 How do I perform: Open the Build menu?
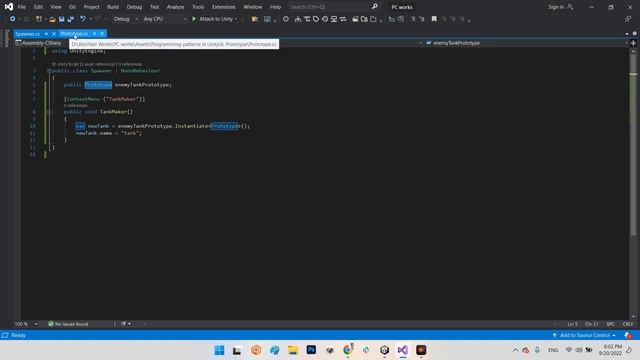tap(113, 7)
